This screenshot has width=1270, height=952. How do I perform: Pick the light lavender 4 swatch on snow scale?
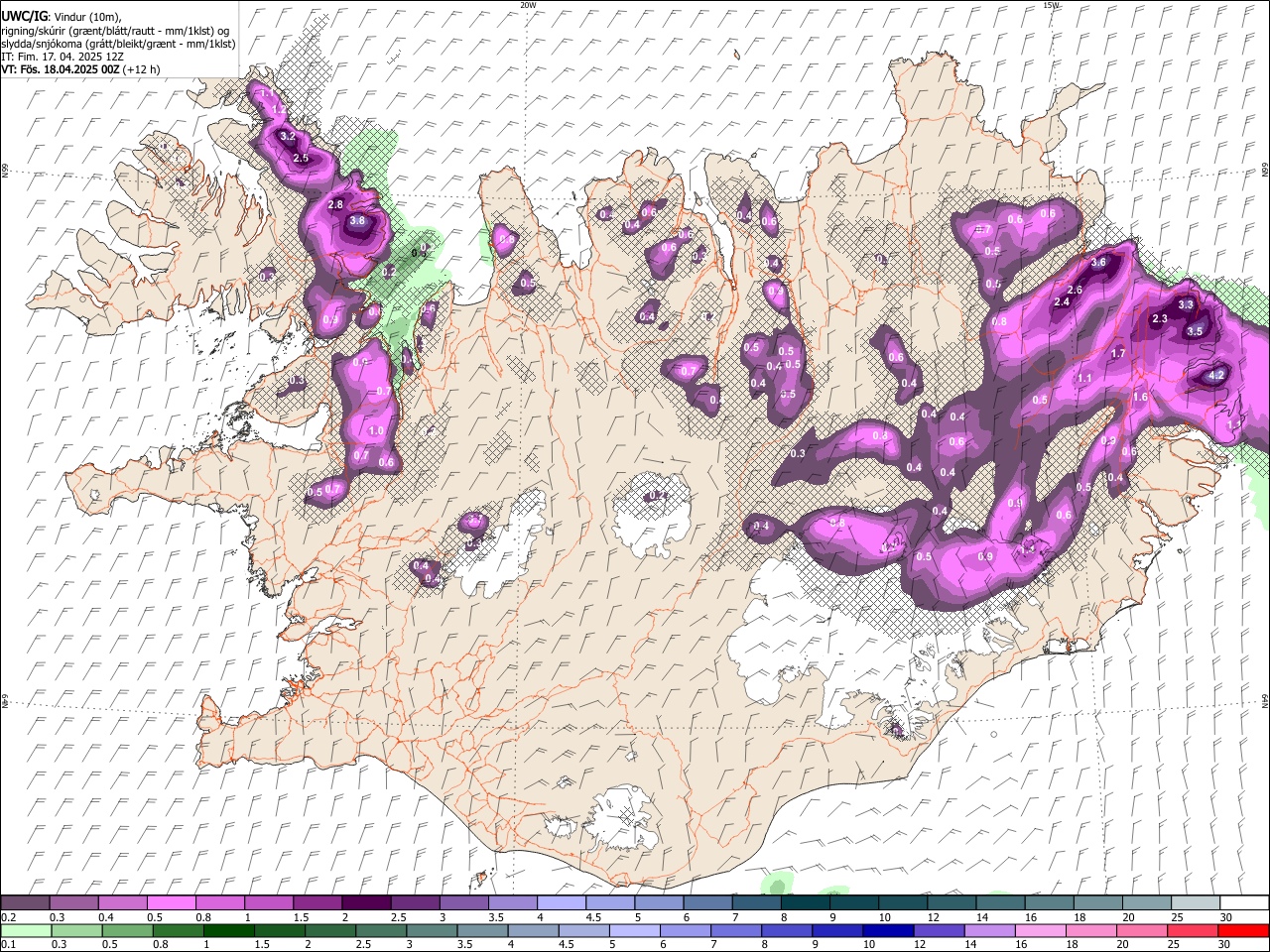[x=561, y=903]
